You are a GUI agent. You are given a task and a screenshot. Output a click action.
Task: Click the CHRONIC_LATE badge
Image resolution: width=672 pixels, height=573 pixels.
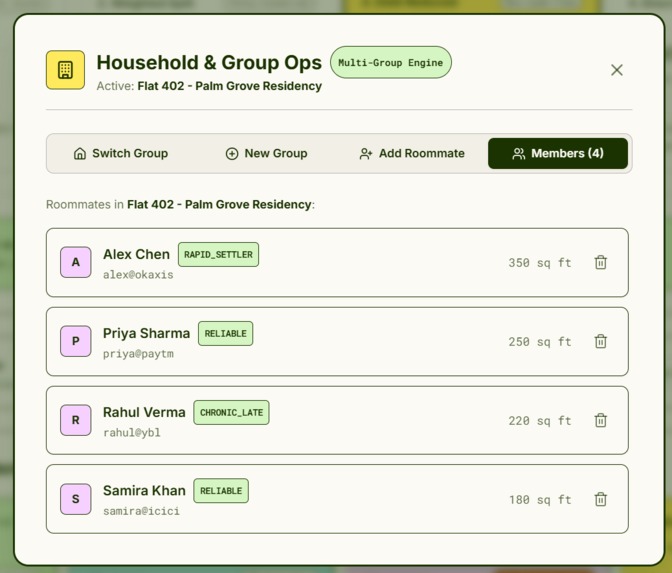point(231,413)
